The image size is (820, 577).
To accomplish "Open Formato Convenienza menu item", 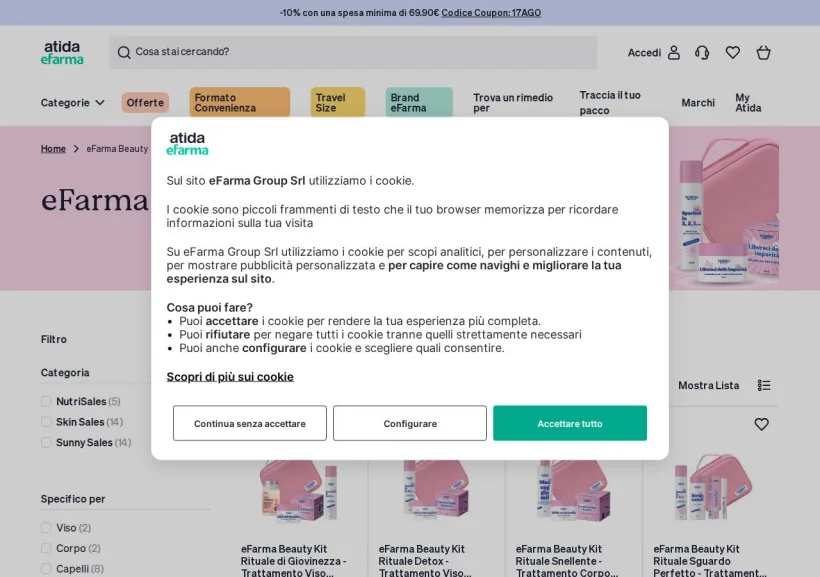I will click(240, 103).
